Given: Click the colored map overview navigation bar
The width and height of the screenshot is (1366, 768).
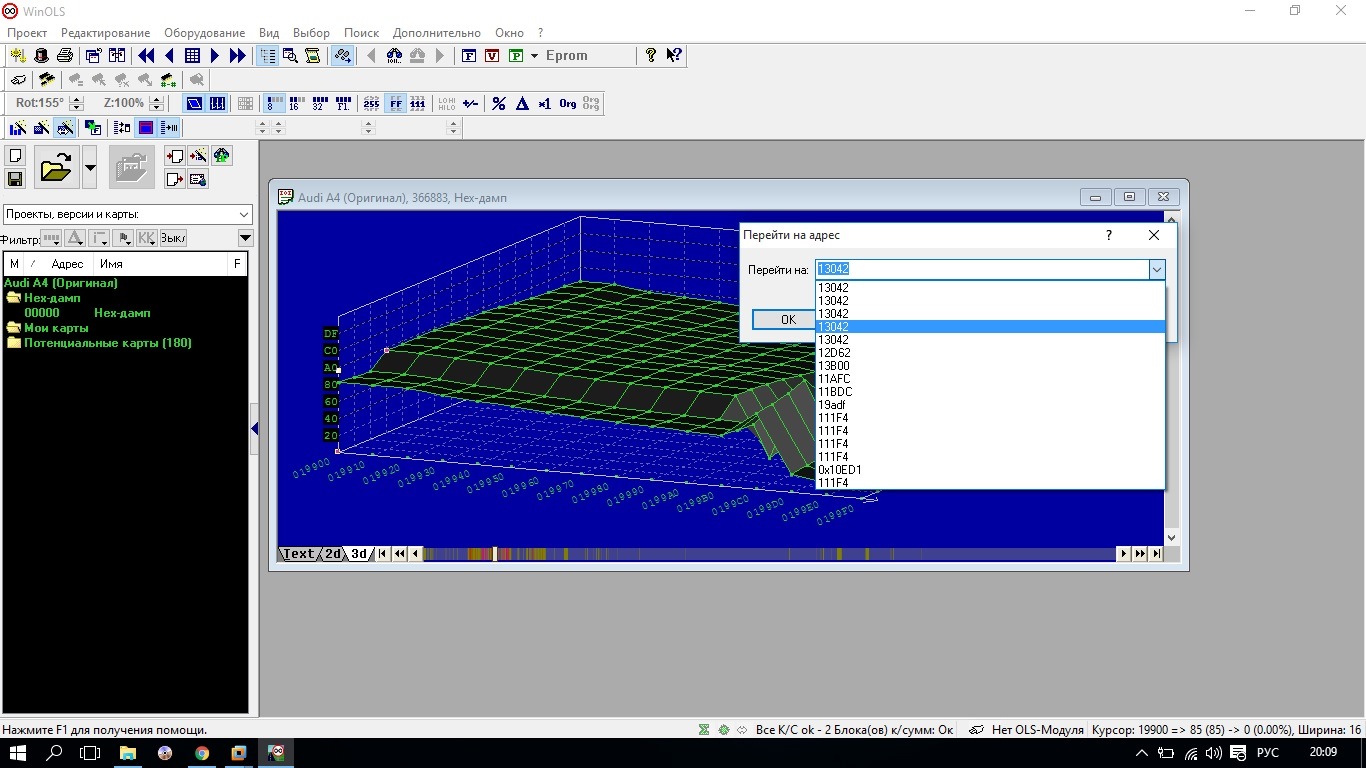Looking at the screenshot, I should pos(769,554).
